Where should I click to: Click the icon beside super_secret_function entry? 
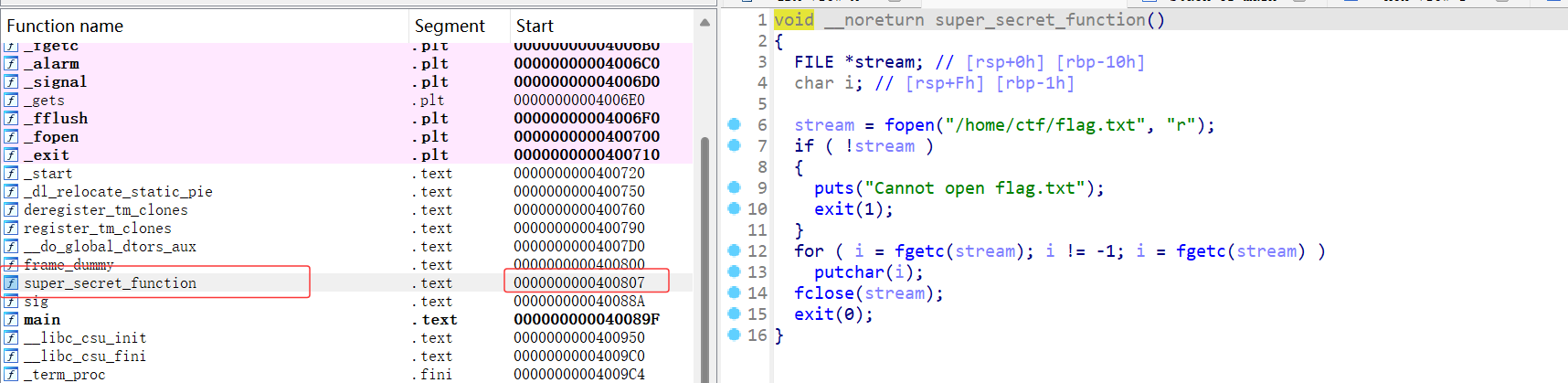point(11,283)
